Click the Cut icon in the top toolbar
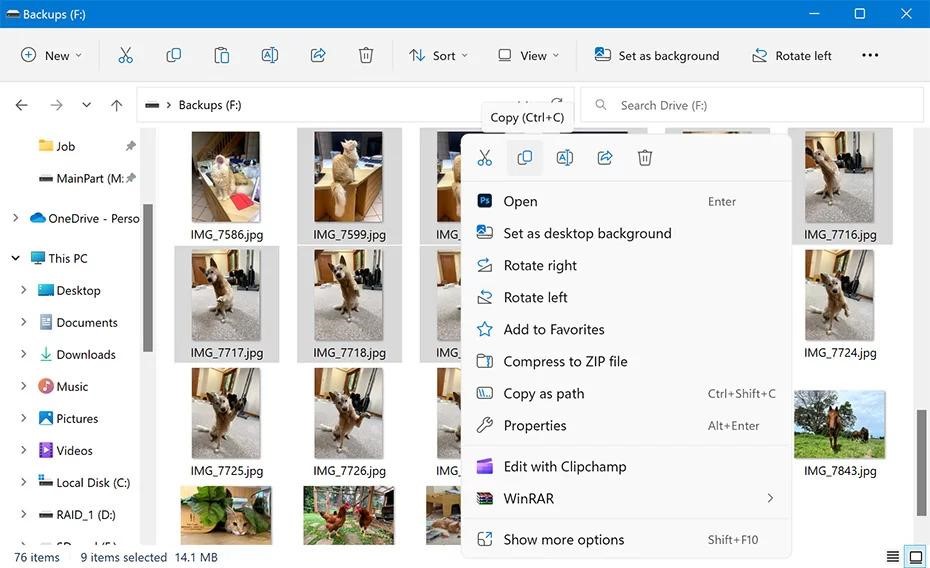The height and width of the screenshot is (568, 930). 125,56
